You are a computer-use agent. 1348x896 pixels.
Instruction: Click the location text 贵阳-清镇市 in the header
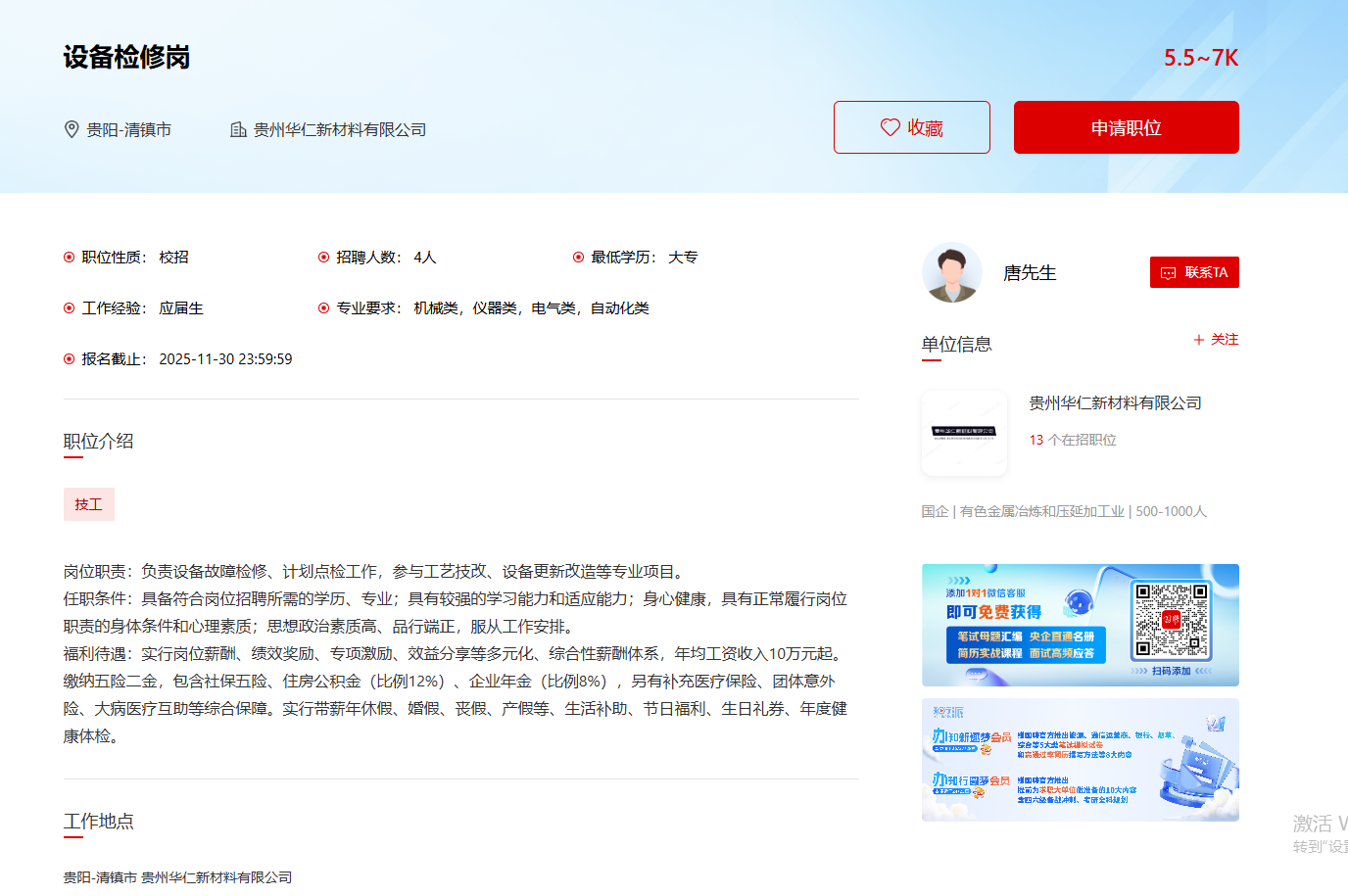pos(129,129)
